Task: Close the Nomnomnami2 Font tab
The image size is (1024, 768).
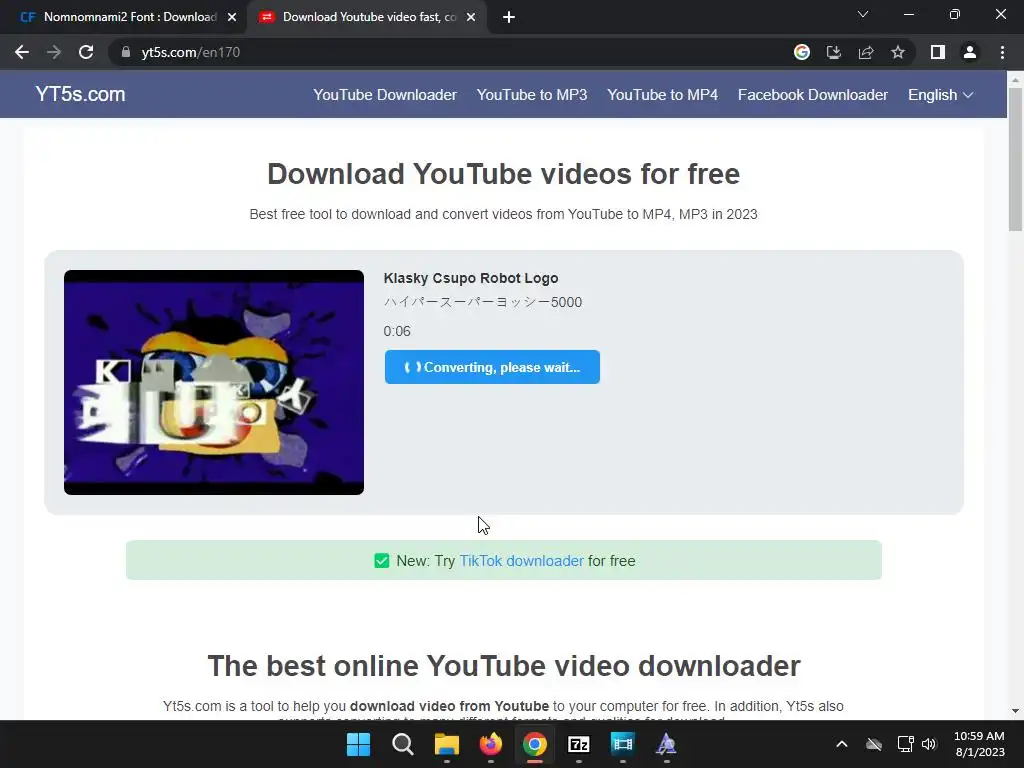Action: (x=232, y=18)
